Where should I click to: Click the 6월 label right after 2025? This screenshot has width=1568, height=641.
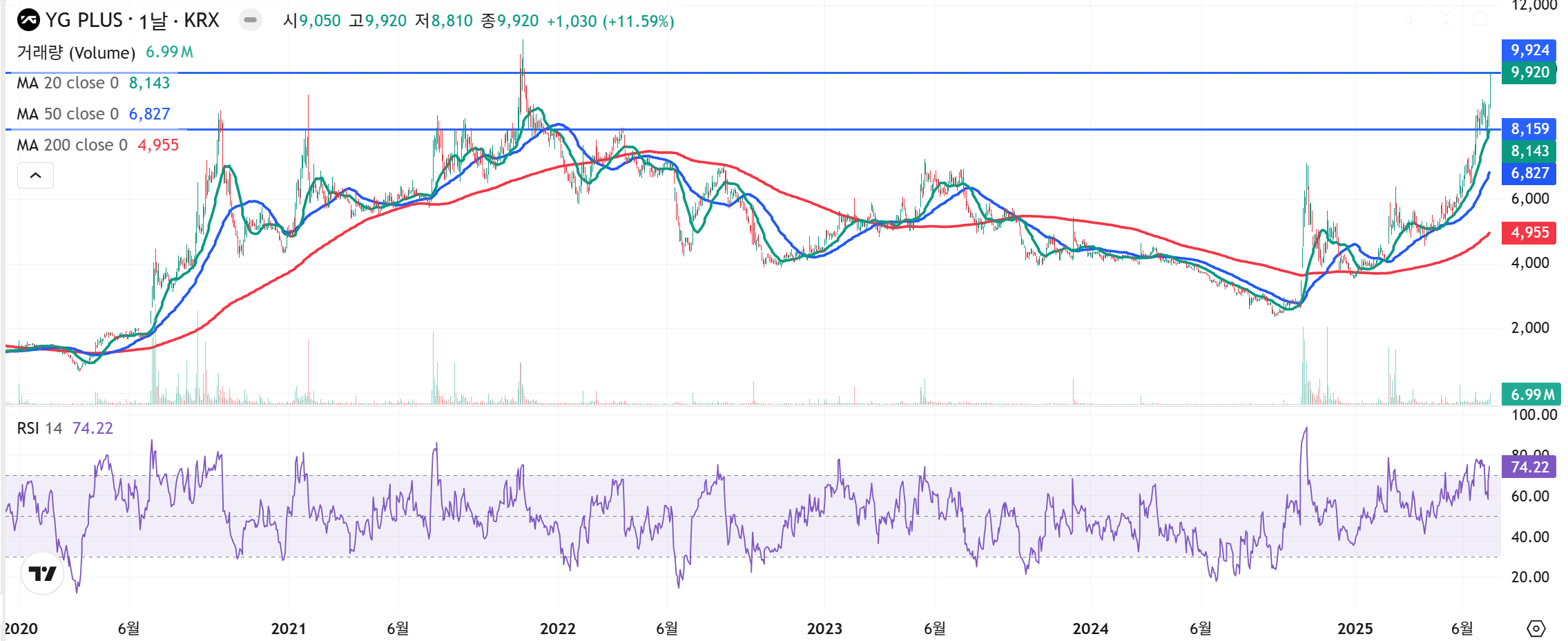click(x=1462, y=629)
